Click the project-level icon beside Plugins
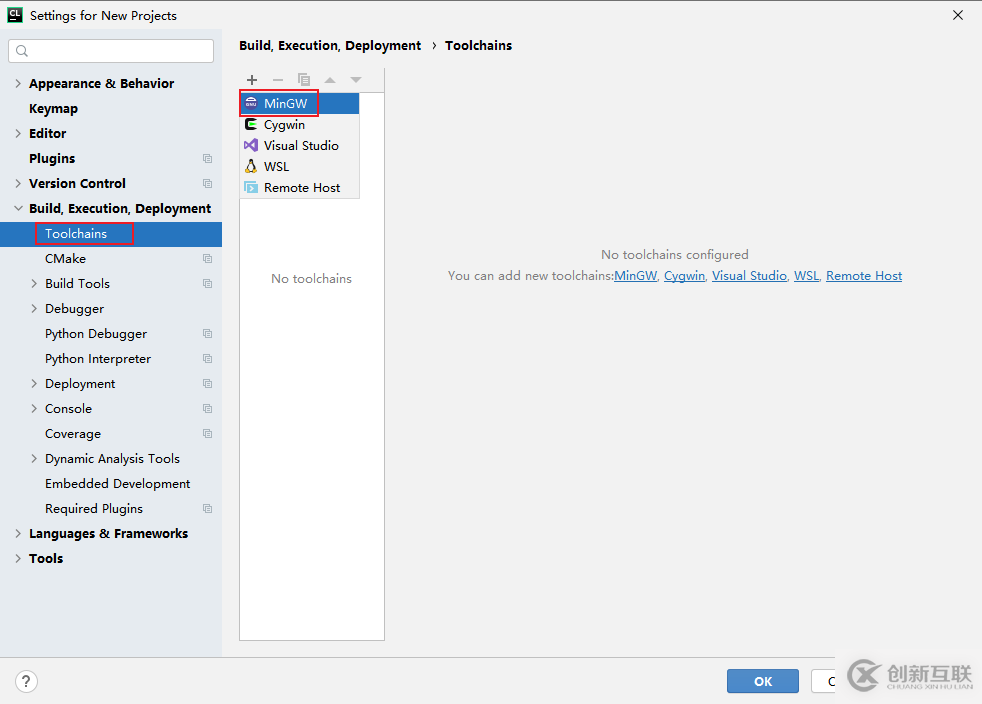The width and height of the screenshot is (982, 704). pyautogui.click(x=207, y=158)
